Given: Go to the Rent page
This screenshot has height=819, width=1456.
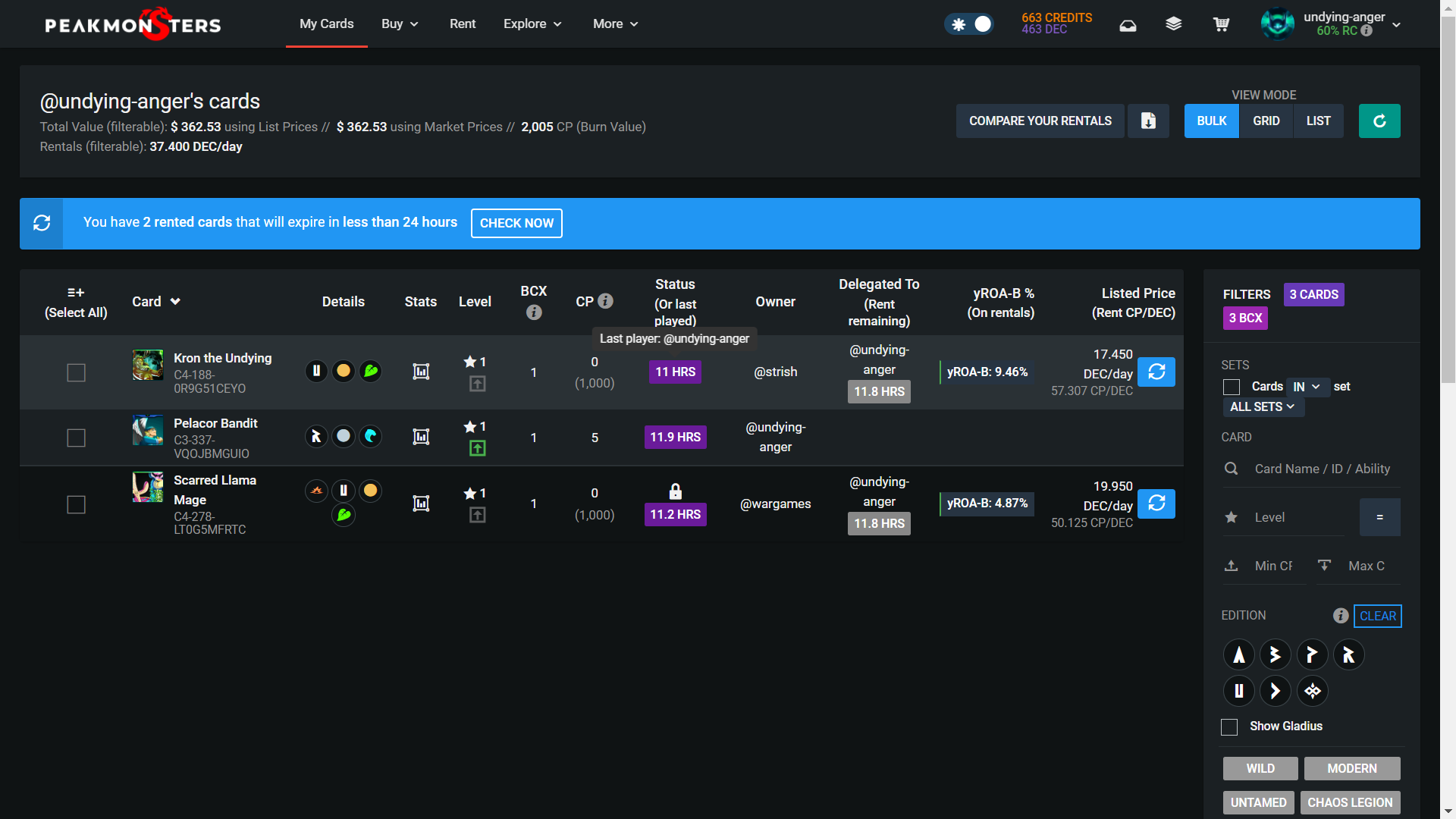Looking at the screenshot, I should [x=463, y=24].
